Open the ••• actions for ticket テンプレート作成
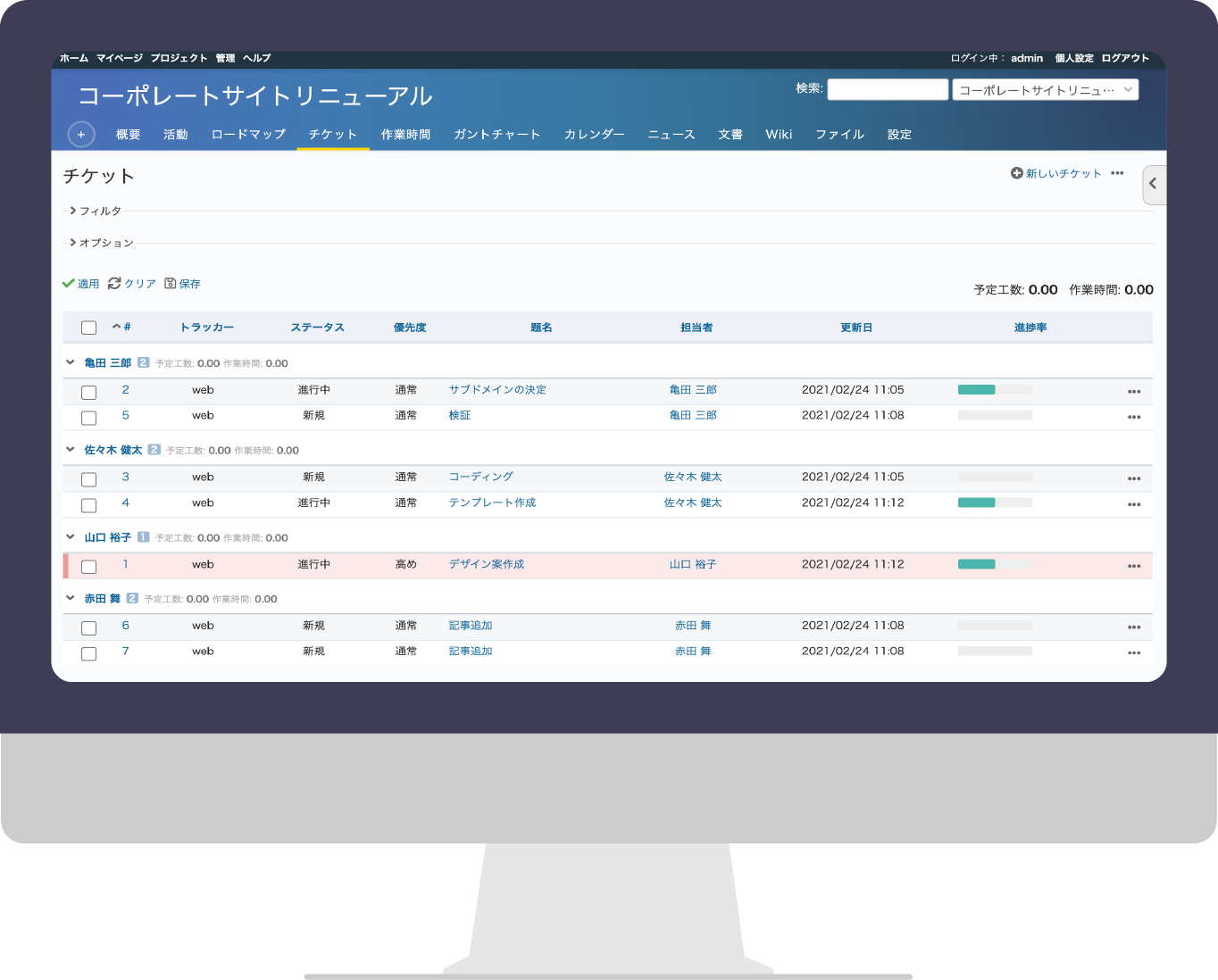The width and height of the screenshot is (1218, 980). [1134, 504]
